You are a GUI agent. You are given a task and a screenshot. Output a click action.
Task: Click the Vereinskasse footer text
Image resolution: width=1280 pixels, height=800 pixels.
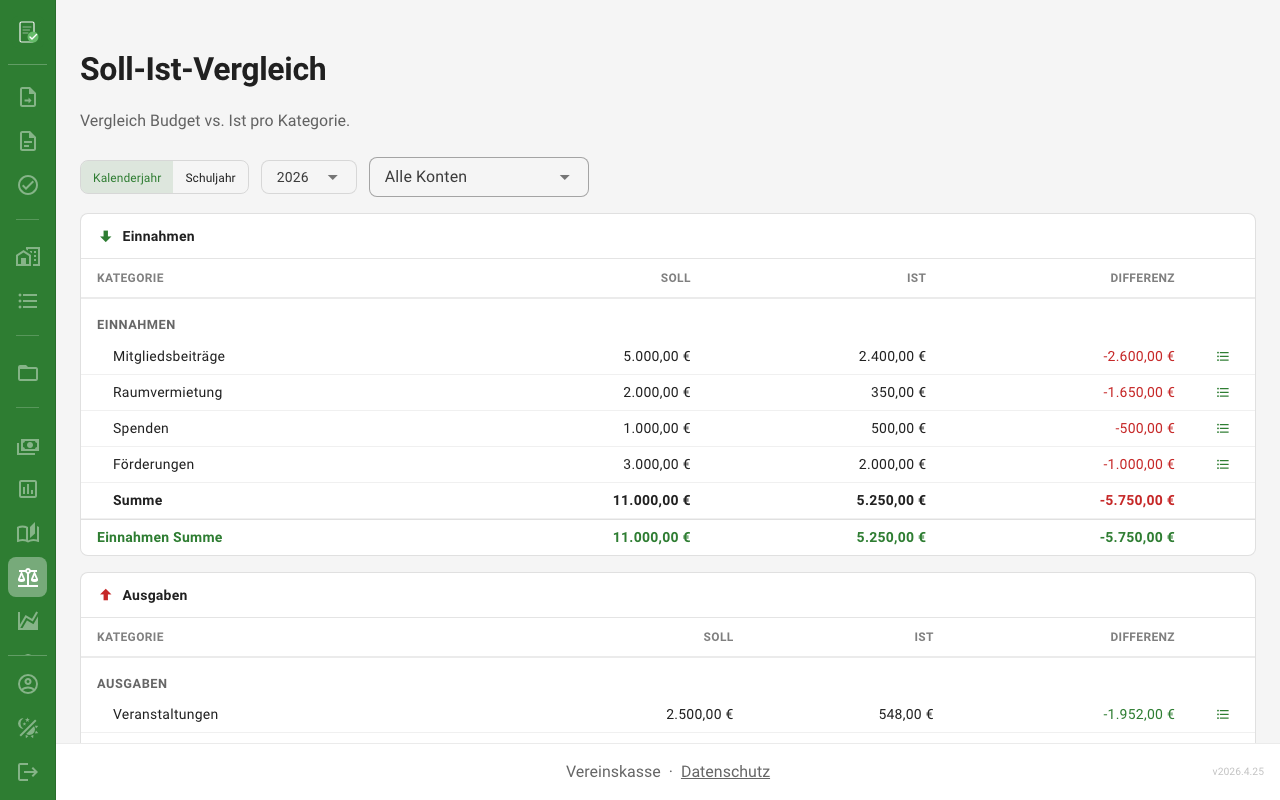pos(613,771)
